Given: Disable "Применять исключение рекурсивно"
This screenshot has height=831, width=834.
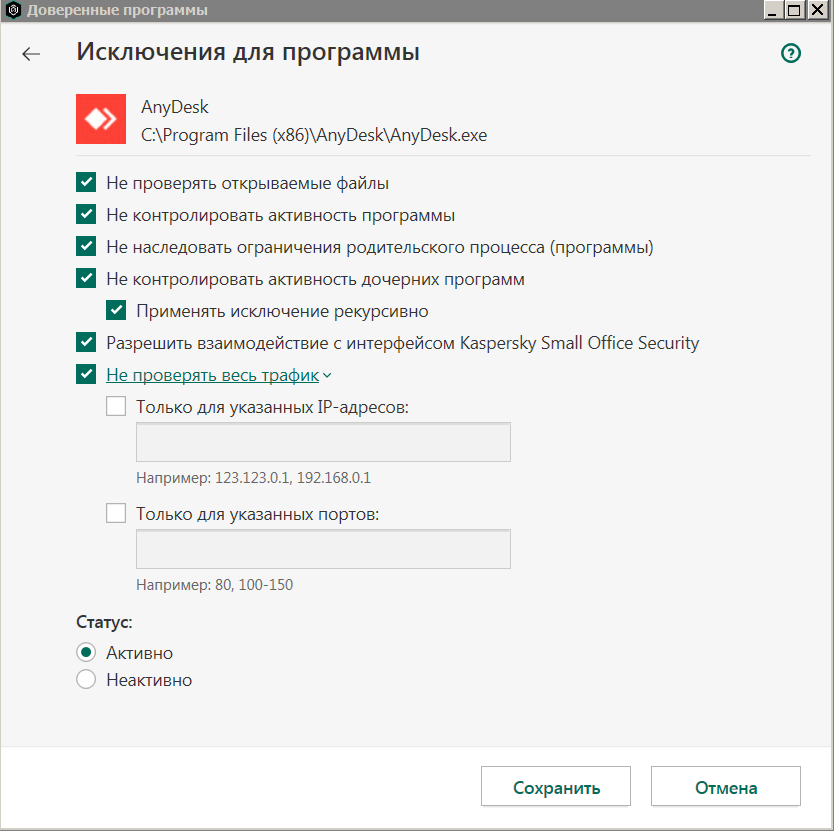Looking at the screenshot, I should tap(116, 310).
